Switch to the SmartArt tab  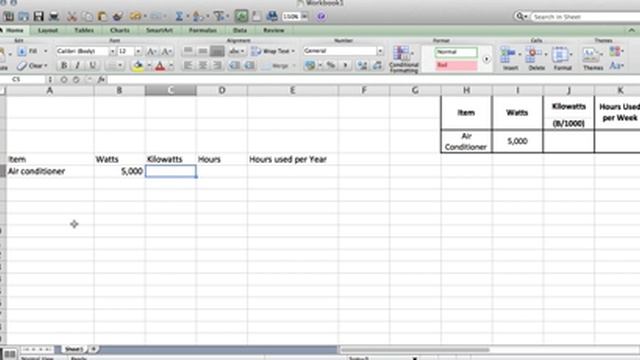pos(159,30)
